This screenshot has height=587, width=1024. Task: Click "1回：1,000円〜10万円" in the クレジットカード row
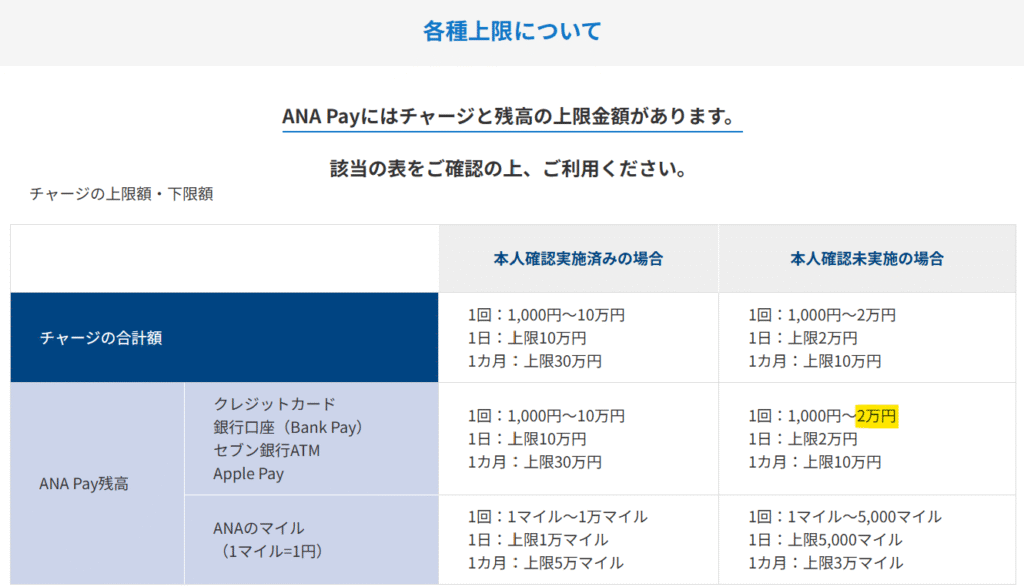pyautogui.click(x=546, y=416)
